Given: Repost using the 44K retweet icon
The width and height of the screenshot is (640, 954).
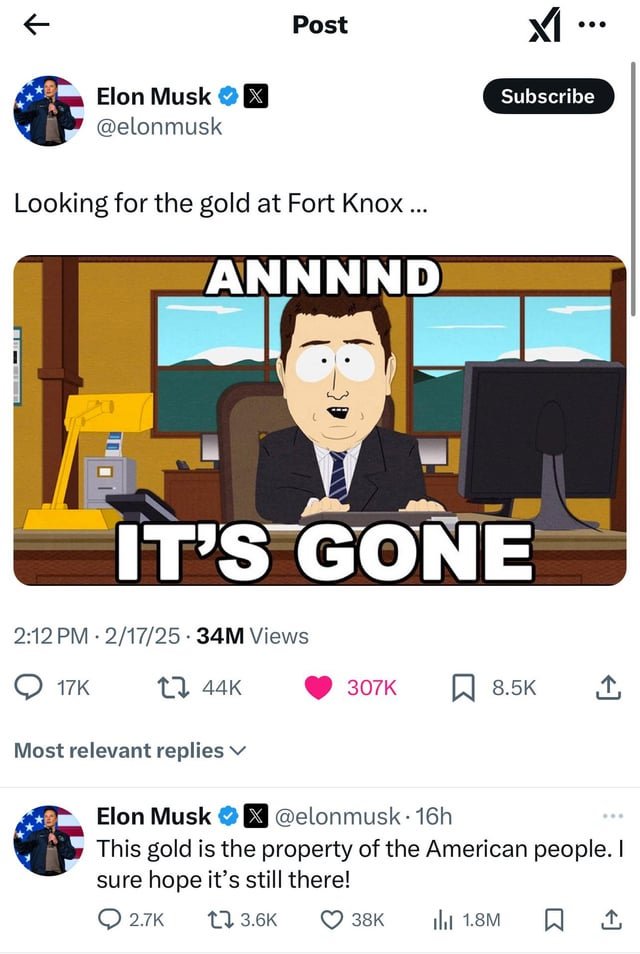Looking at the screenshot, I should (x=173, y=688).
